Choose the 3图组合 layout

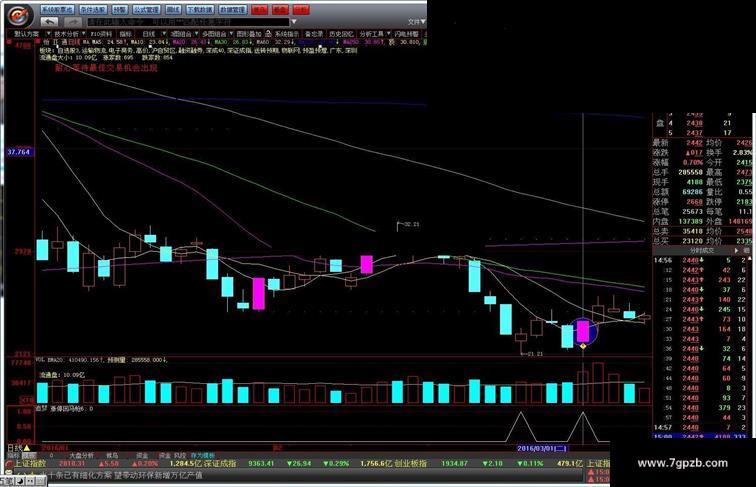point(181,34)
